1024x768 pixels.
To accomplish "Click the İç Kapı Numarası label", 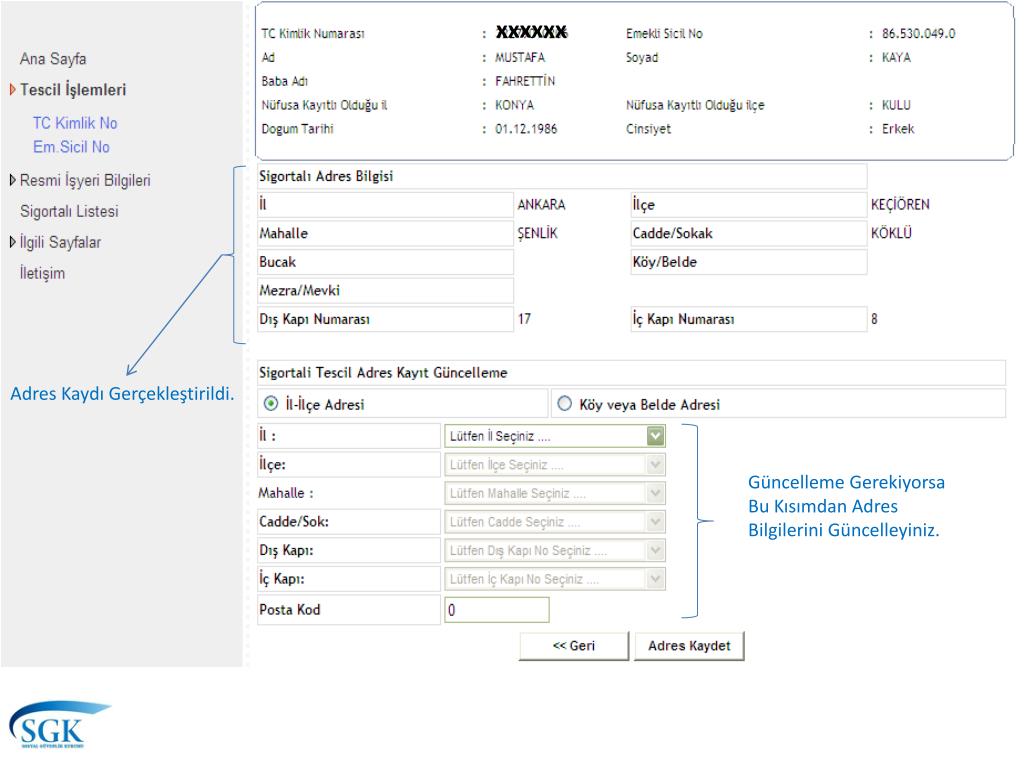I will click(x=683, y=319).
